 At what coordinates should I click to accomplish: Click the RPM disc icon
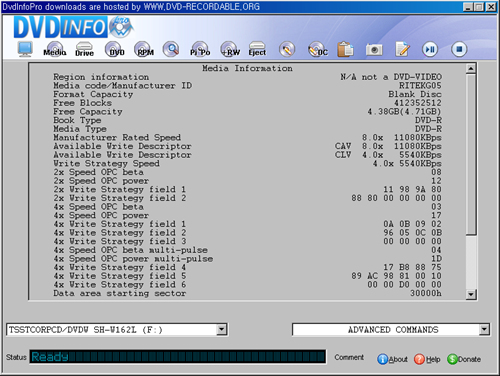[144, 49]
